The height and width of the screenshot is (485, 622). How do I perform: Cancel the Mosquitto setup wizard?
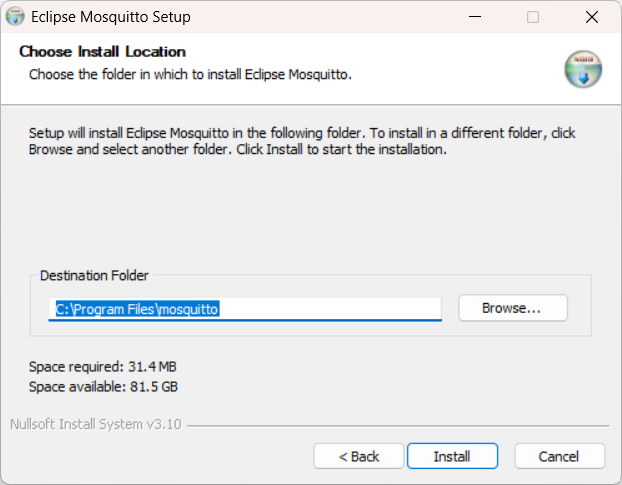click(x=560, y=456)
